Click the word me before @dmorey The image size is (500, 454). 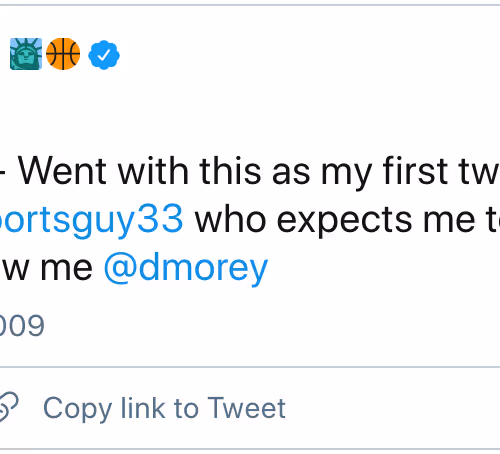[x=66, y=269]
